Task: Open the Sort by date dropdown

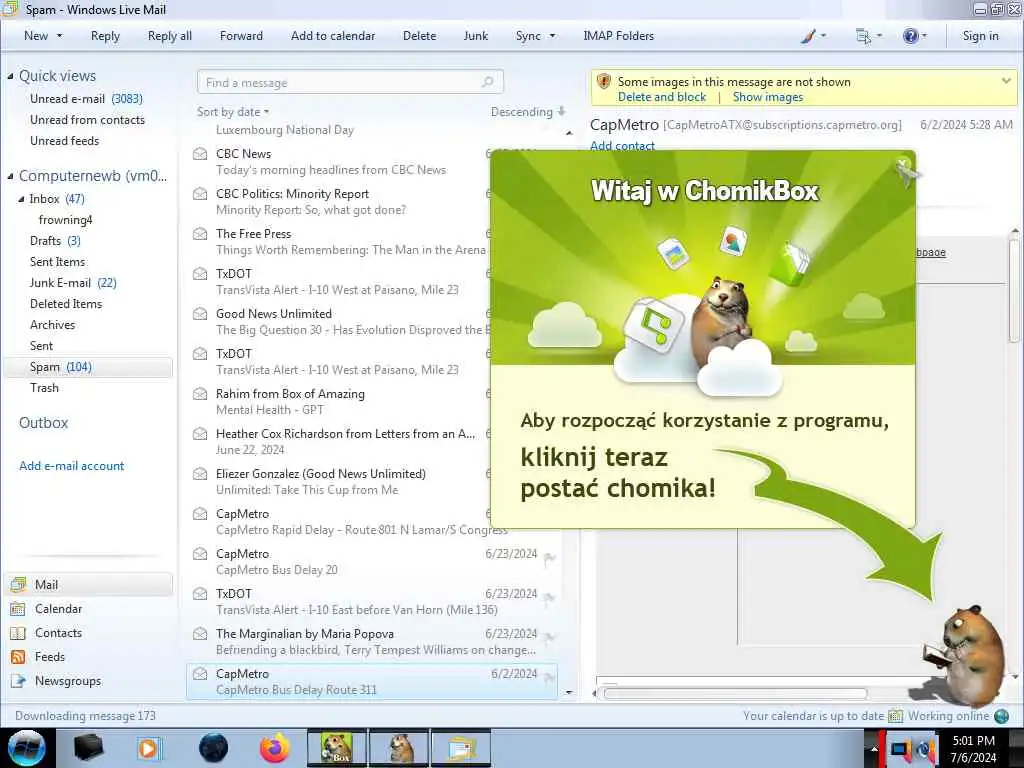Action: (233, 112)
